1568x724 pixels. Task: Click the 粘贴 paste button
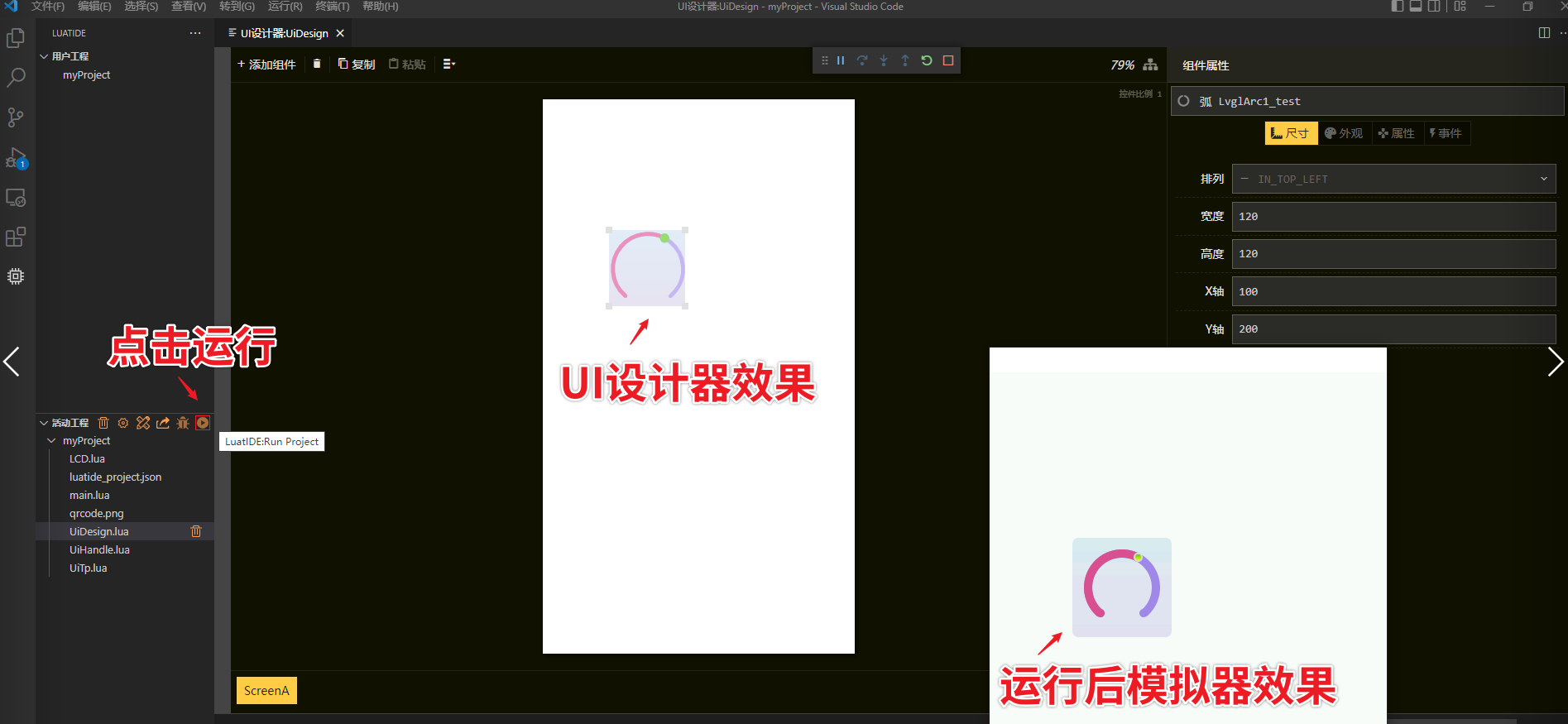407,64
